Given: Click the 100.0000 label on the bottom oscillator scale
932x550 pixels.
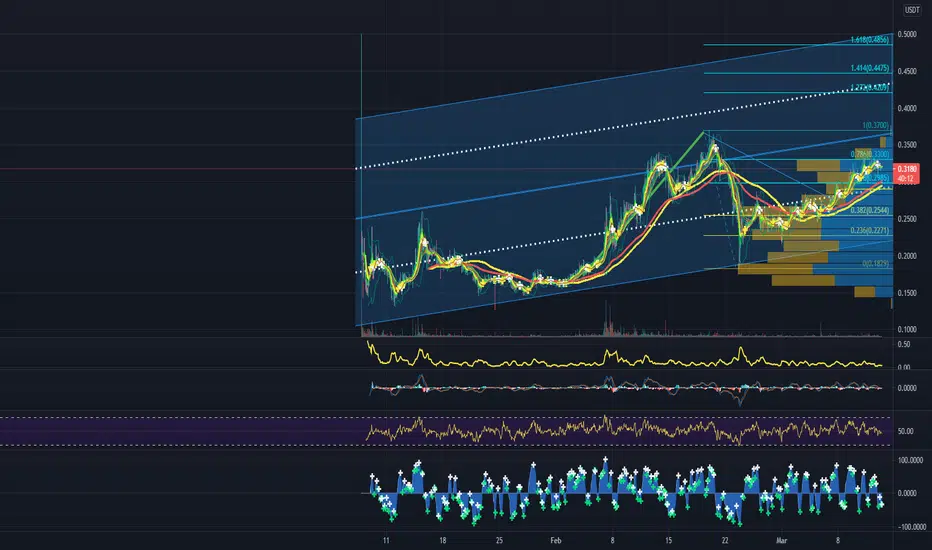Looking at the screenshot, I should tap(910, 460).
